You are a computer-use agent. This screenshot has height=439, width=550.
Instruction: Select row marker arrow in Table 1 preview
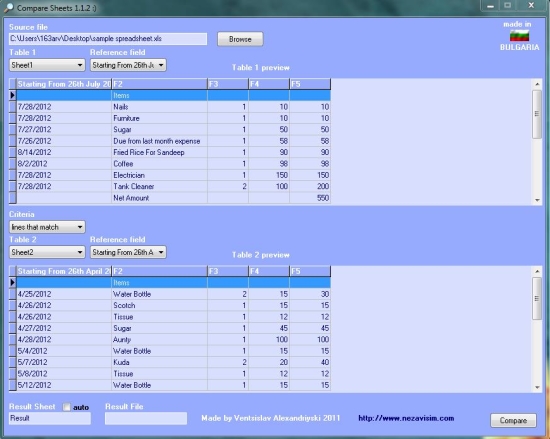(x=13, y=95)
